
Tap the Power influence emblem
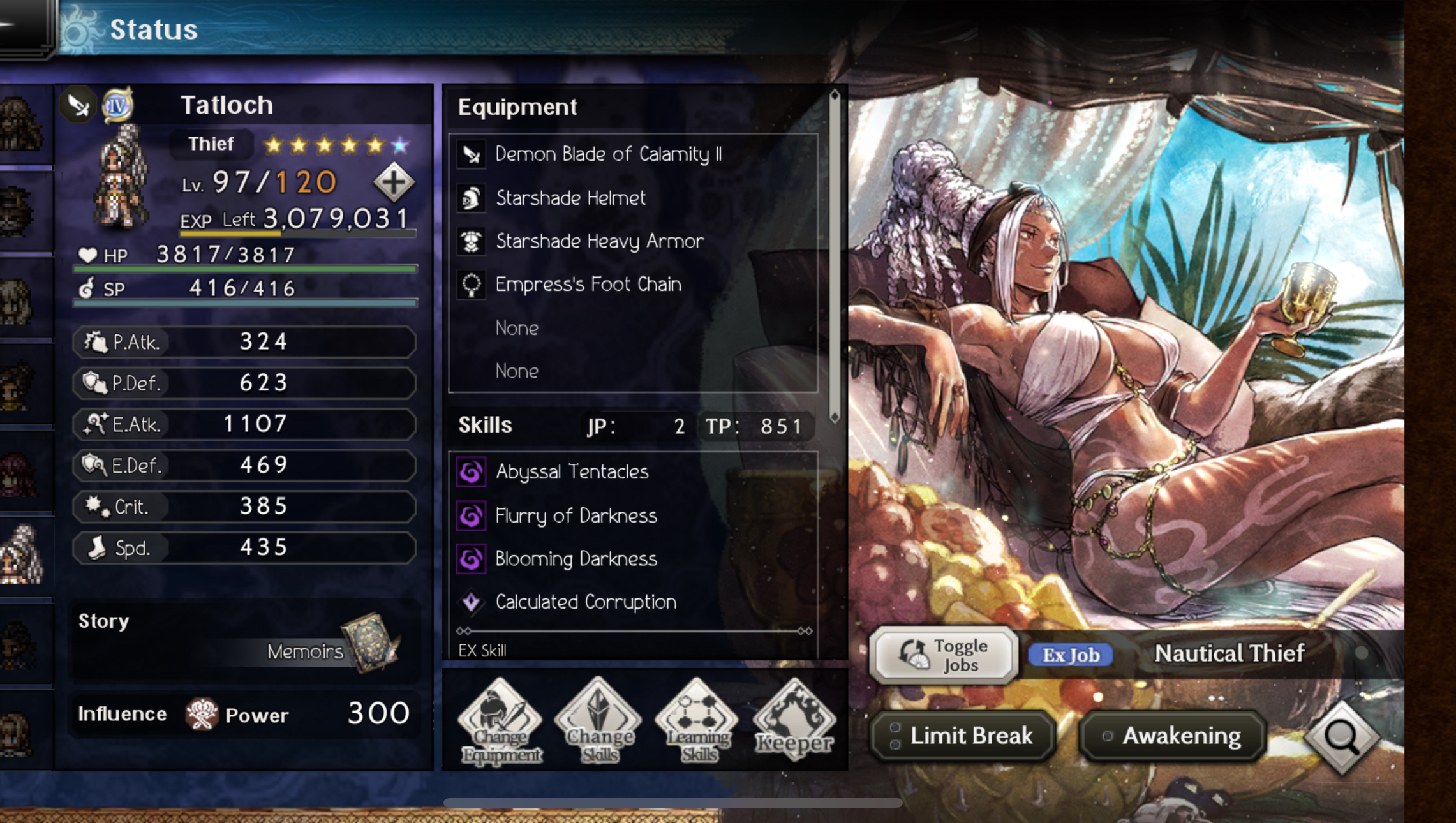click(x=202, y=714)
